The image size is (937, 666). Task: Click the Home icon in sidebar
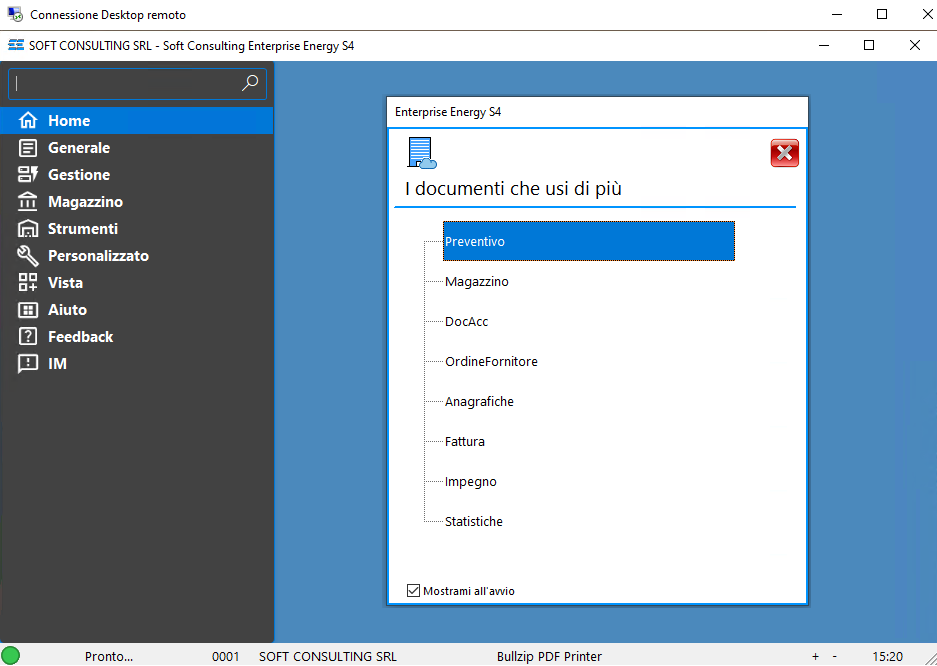(x=28, y=121)
